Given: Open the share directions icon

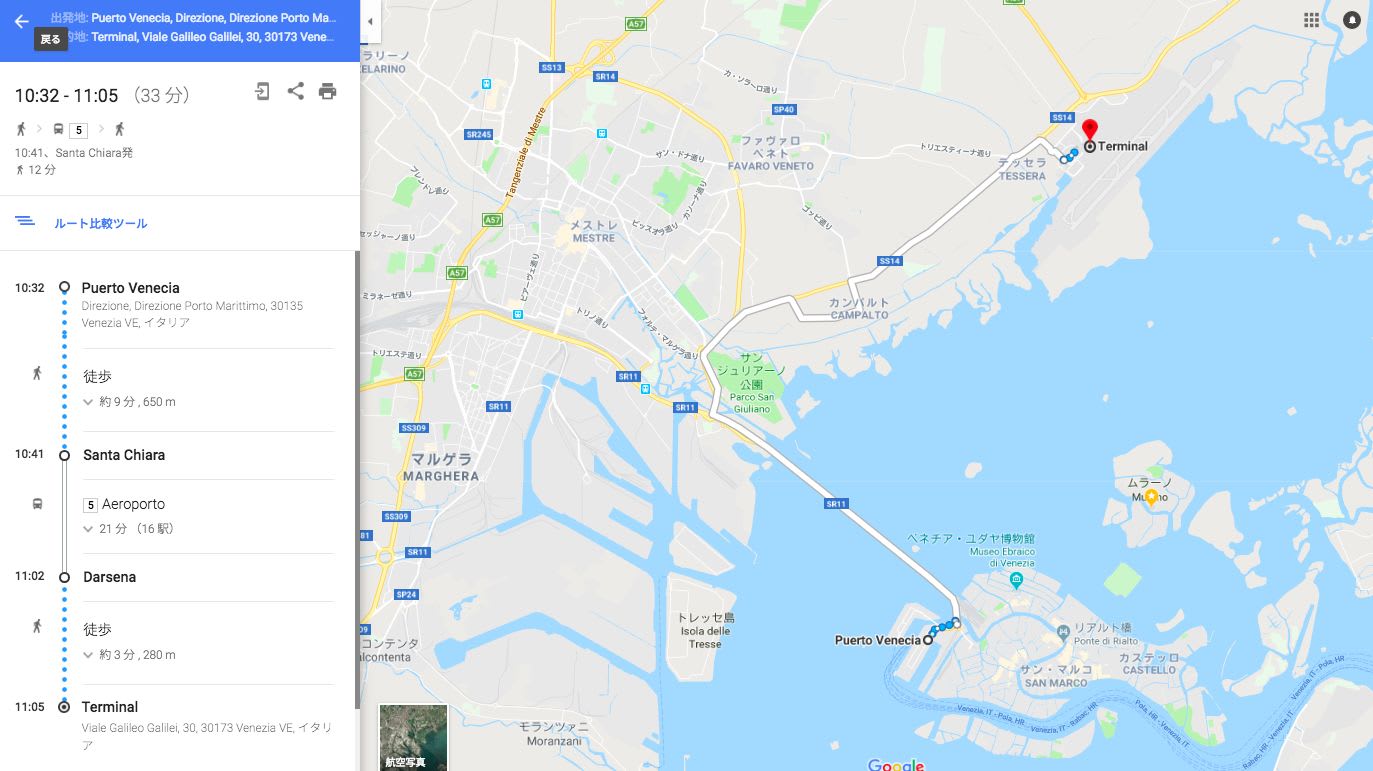Looking at the screenshot, I should (295, 91).
